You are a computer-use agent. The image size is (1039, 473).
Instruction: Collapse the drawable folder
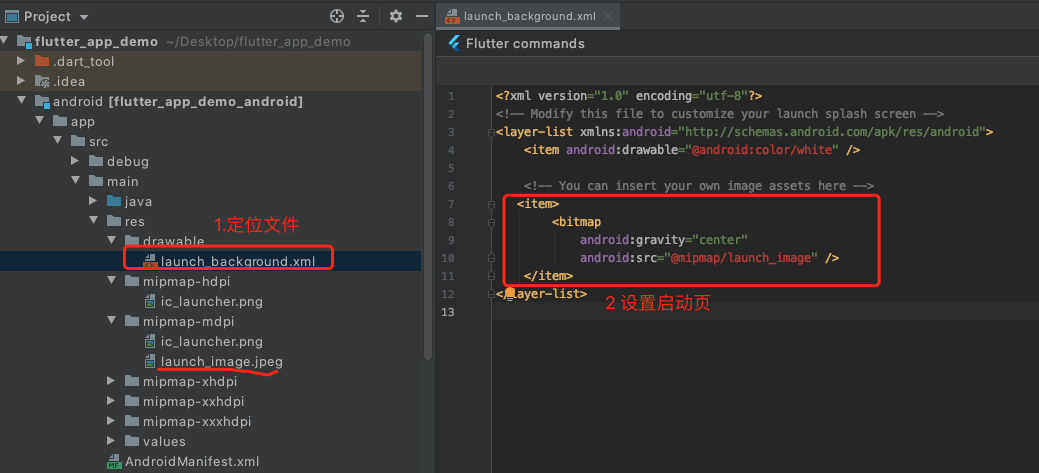(x=111, y=240)
